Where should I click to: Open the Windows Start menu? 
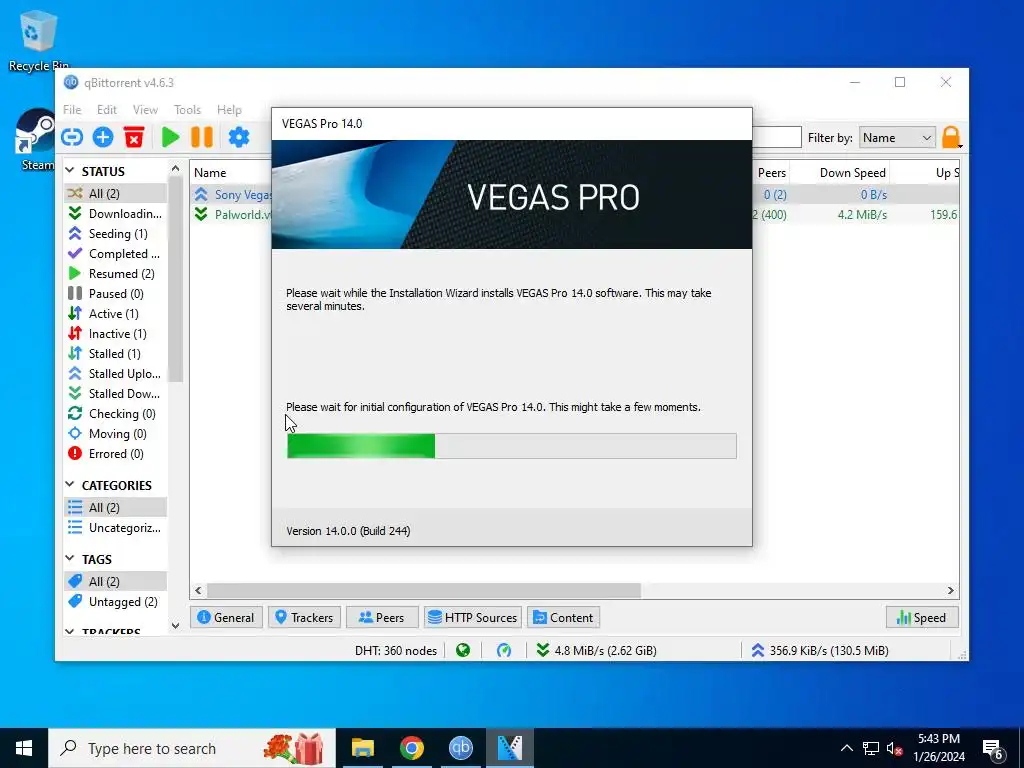tap(24, 748)
